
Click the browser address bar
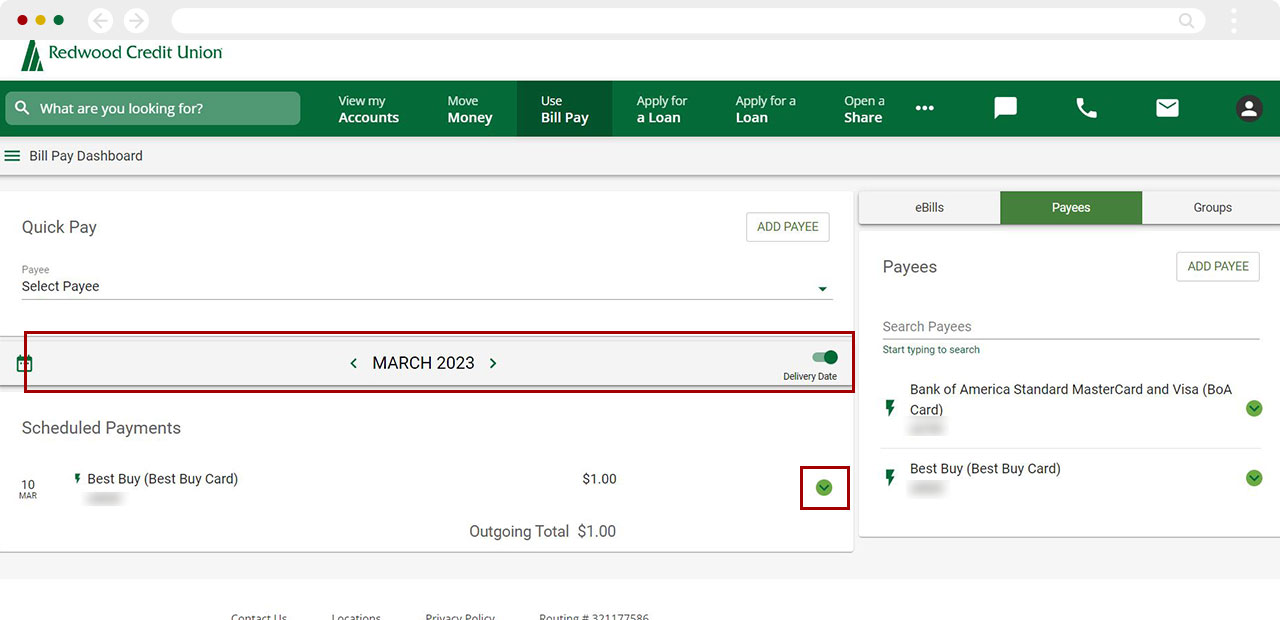tap(688, 20)
